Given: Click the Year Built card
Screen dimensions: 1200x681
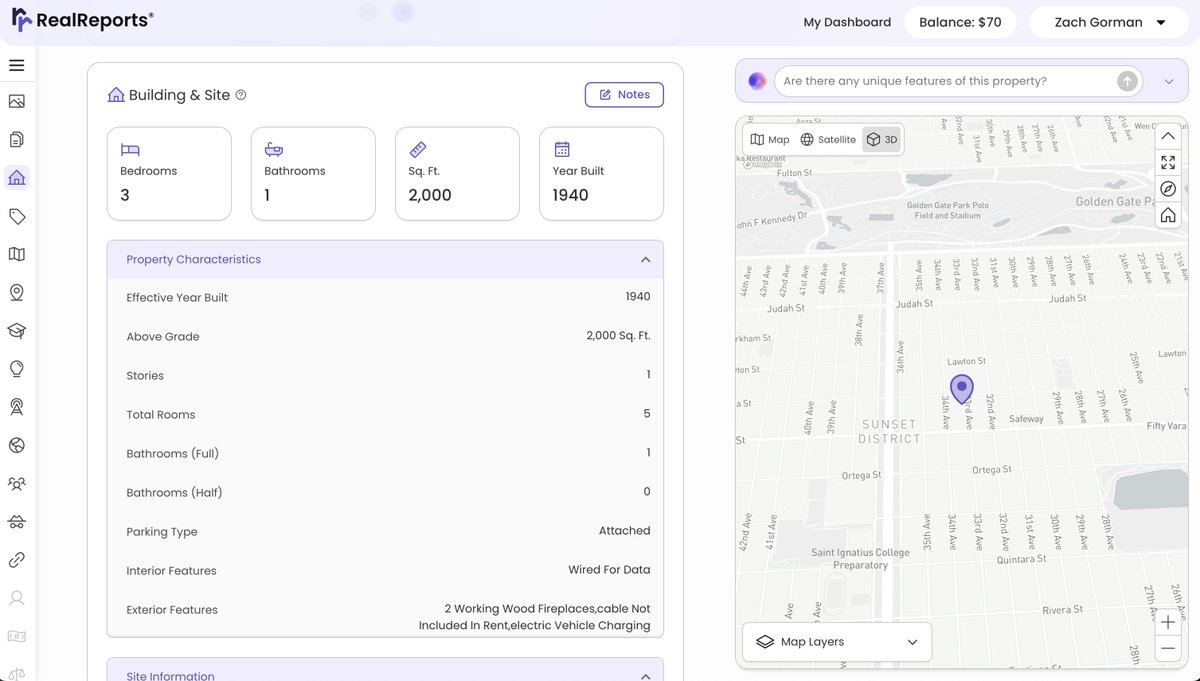Looking at the screenshot, I should pyautogui.click(x=601, y=174).
